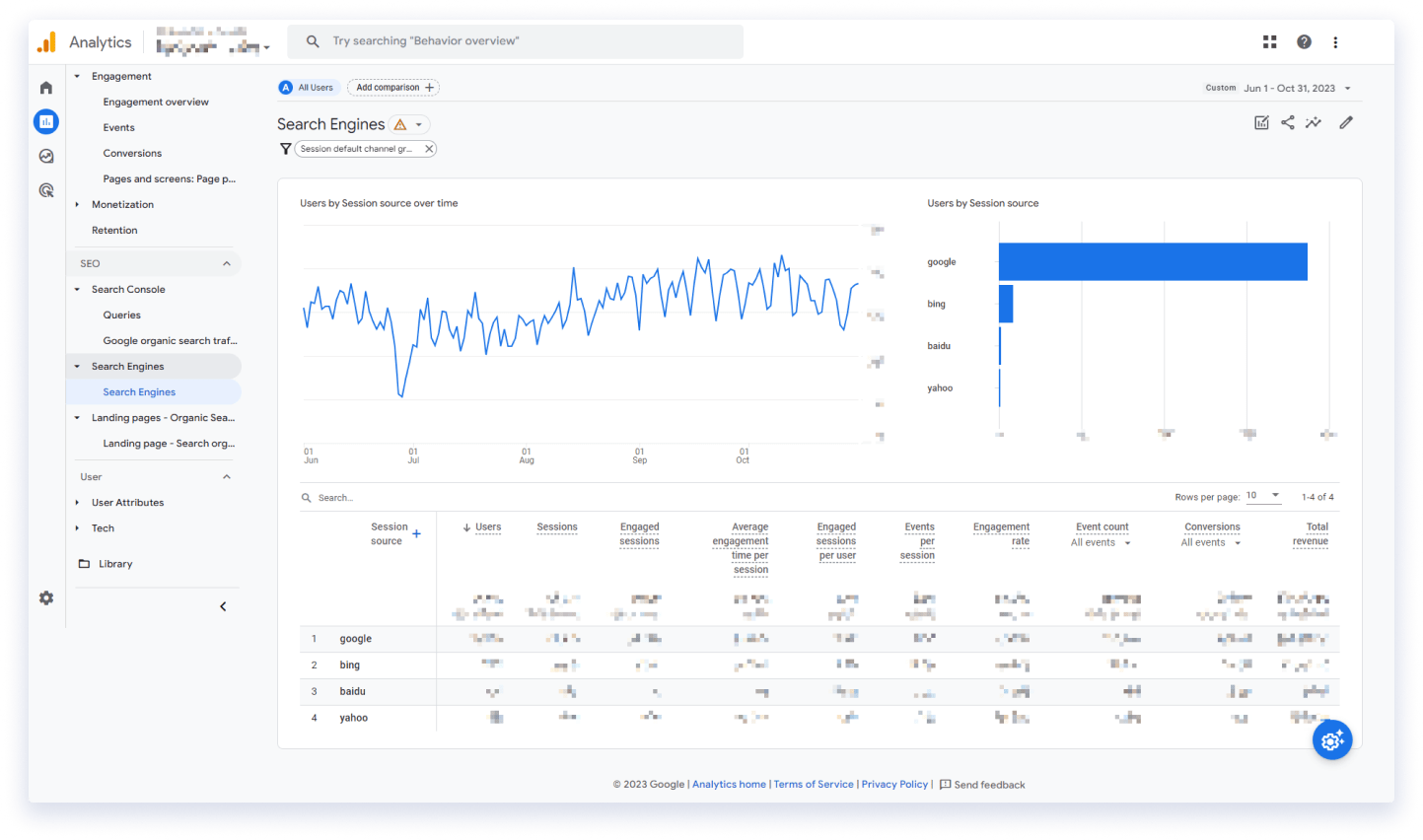
Task: Open the Google apps grid icon
Action: 1270,41
